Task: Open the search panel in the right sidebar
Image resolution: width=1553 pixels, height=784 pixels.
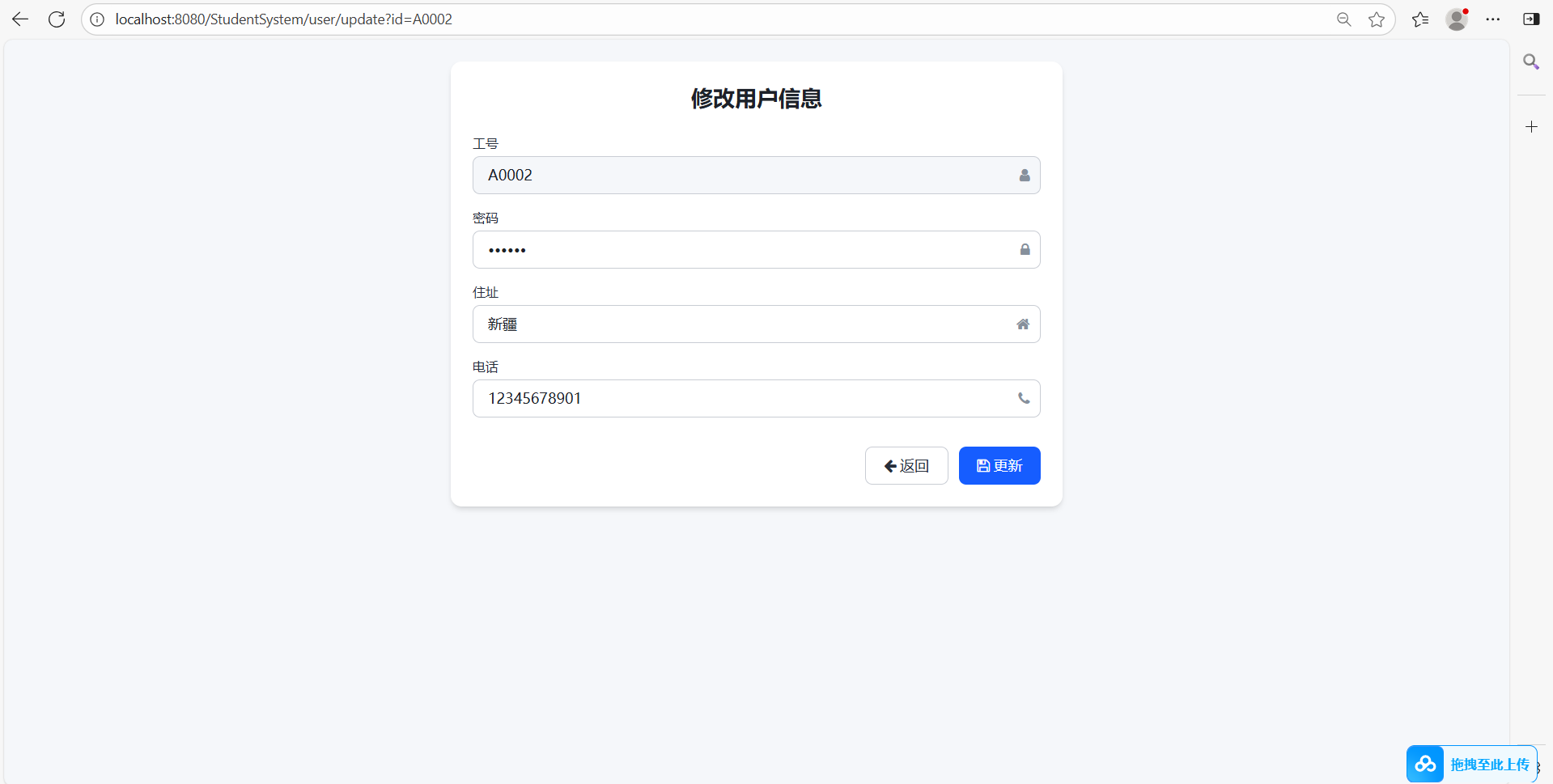Action: tap(1531, 61)
